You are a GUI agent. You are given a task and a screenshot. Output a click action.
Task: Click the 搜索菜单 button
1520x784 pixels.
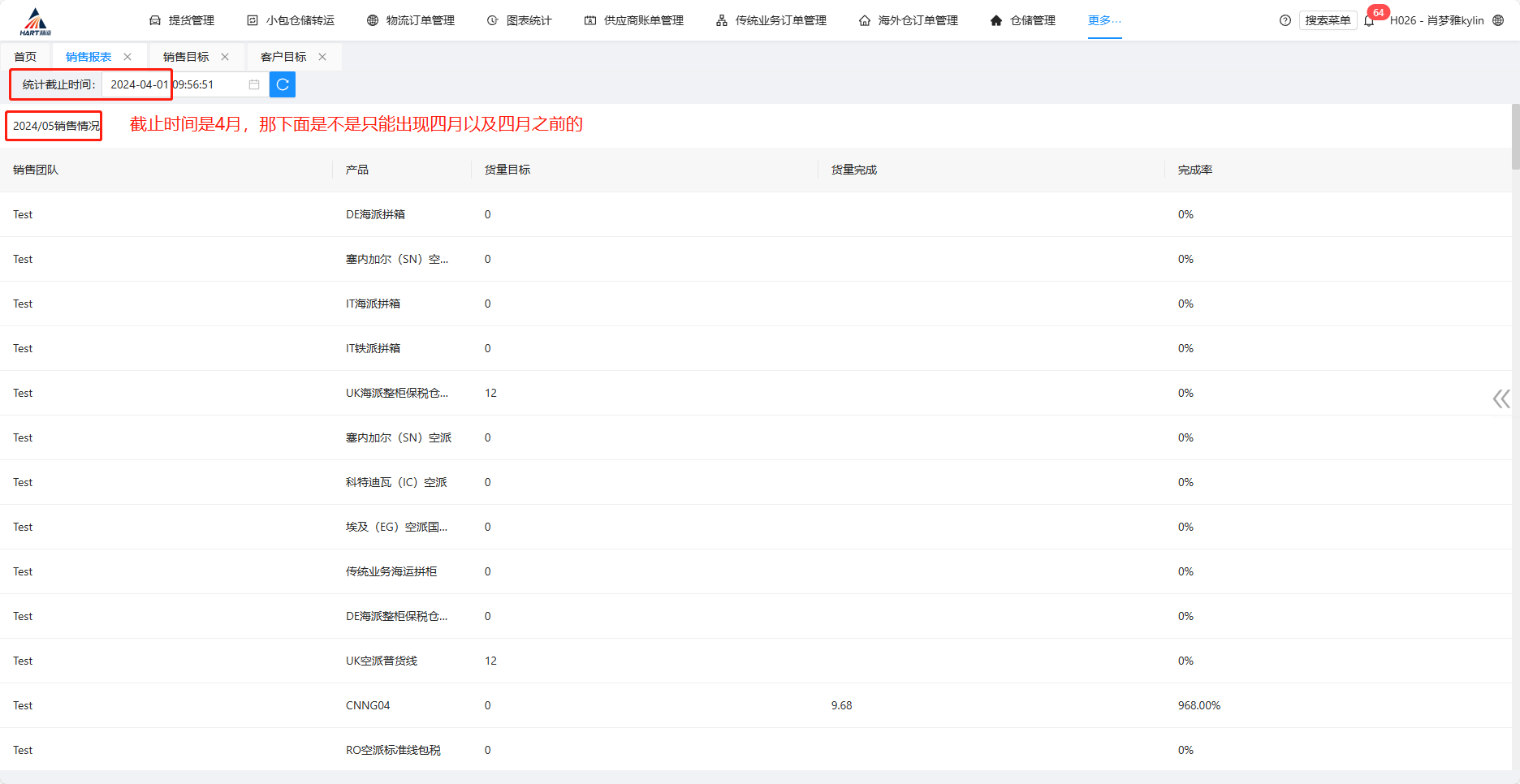(x=1328, y=20)
